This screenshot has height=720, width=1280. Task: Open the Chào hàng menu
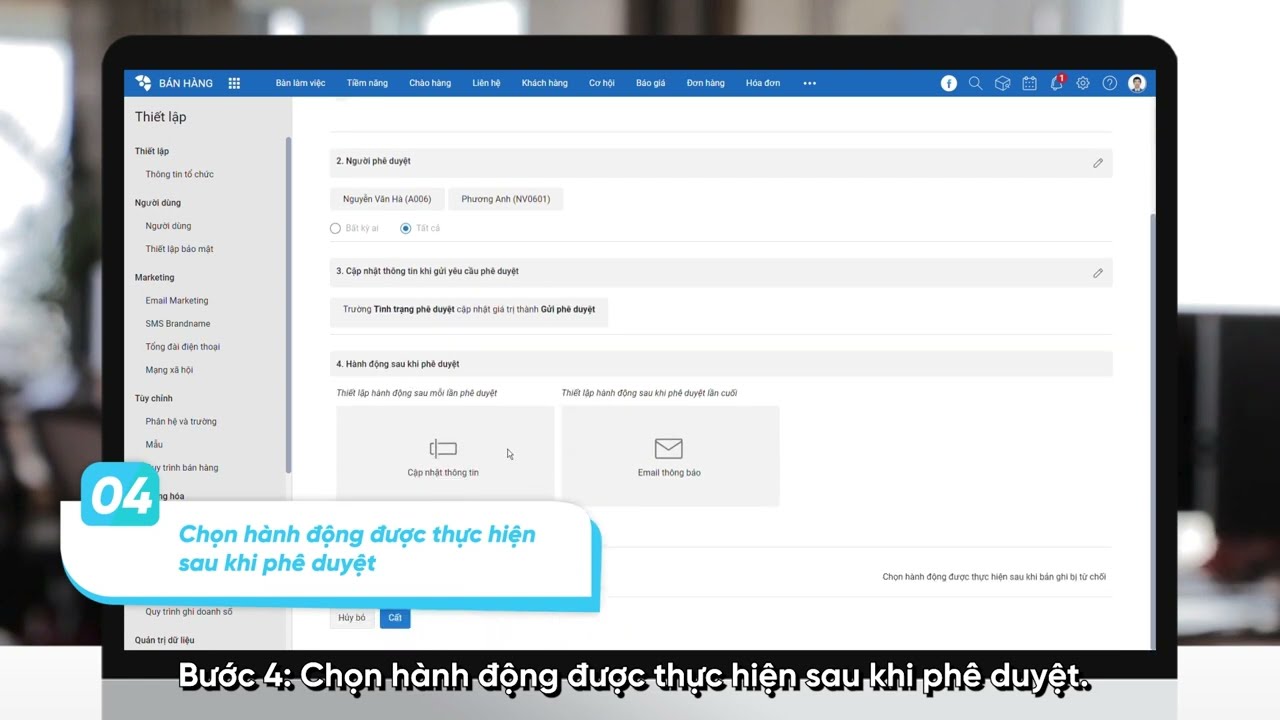(430, 83)
